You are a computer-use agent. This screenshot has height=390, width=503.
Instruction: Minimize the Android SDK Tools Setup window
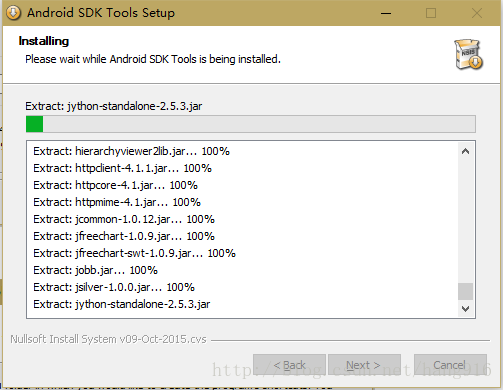(x=386, y=13)
